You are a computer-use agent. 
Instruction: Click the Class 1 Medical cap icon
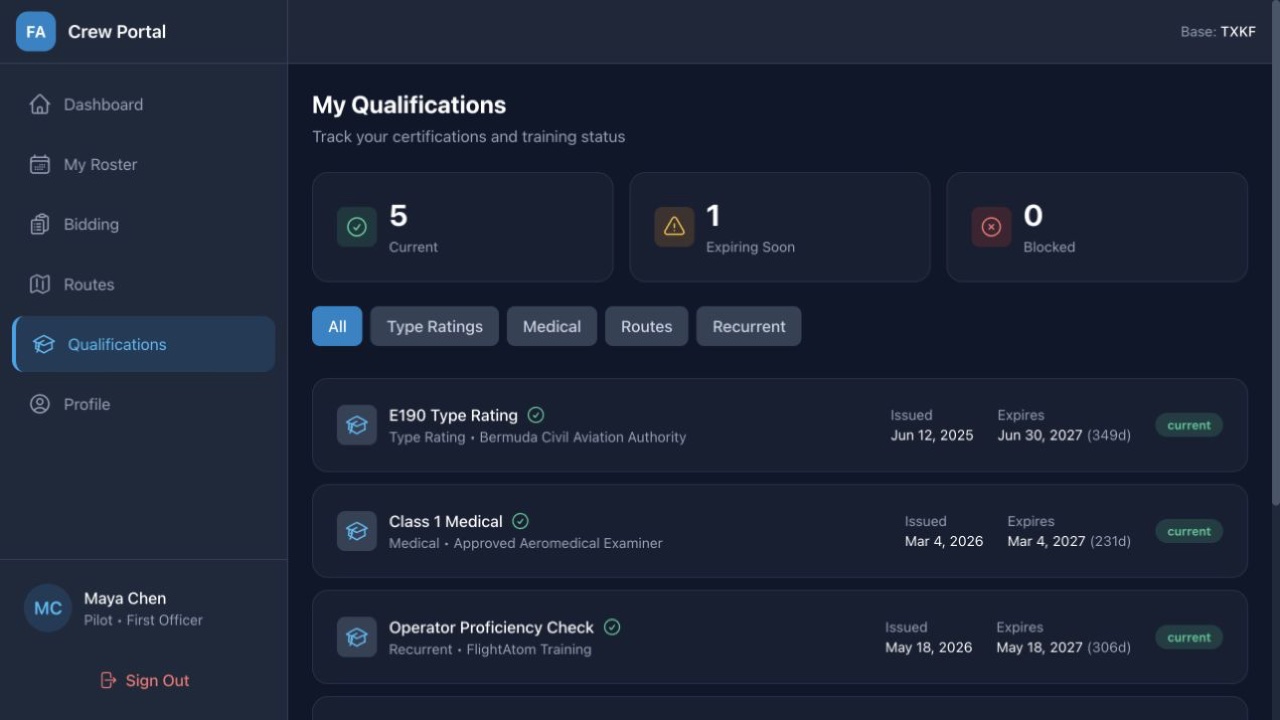coord(357,531)
